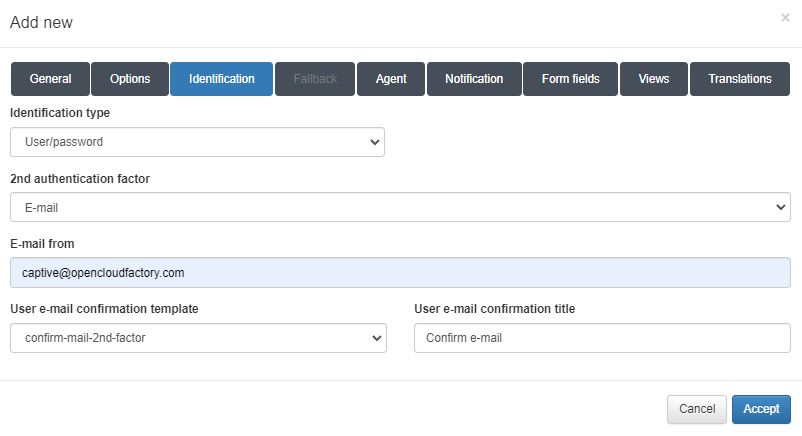Click the 'Identification type' label text

tap(60, 113)
